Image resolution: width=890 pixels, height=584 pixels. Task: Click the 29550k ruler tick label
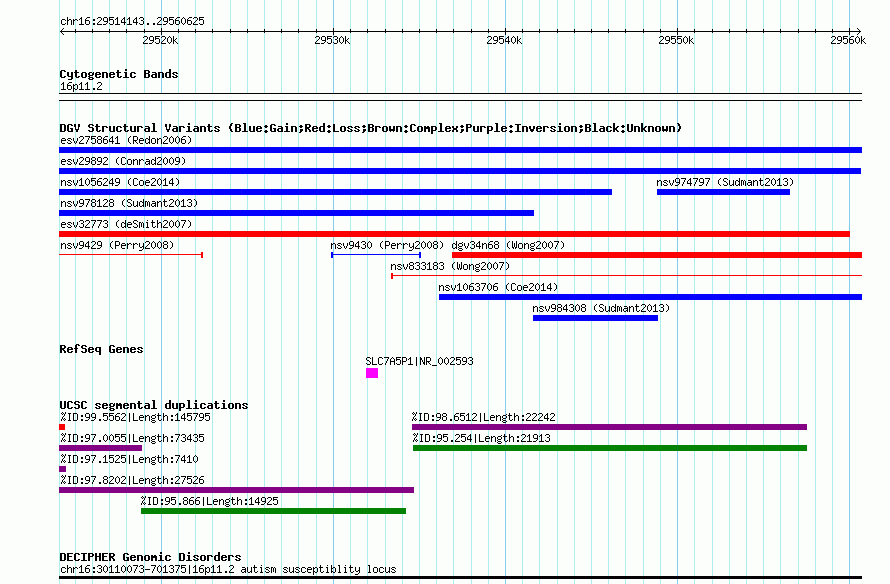click(676, 40)
